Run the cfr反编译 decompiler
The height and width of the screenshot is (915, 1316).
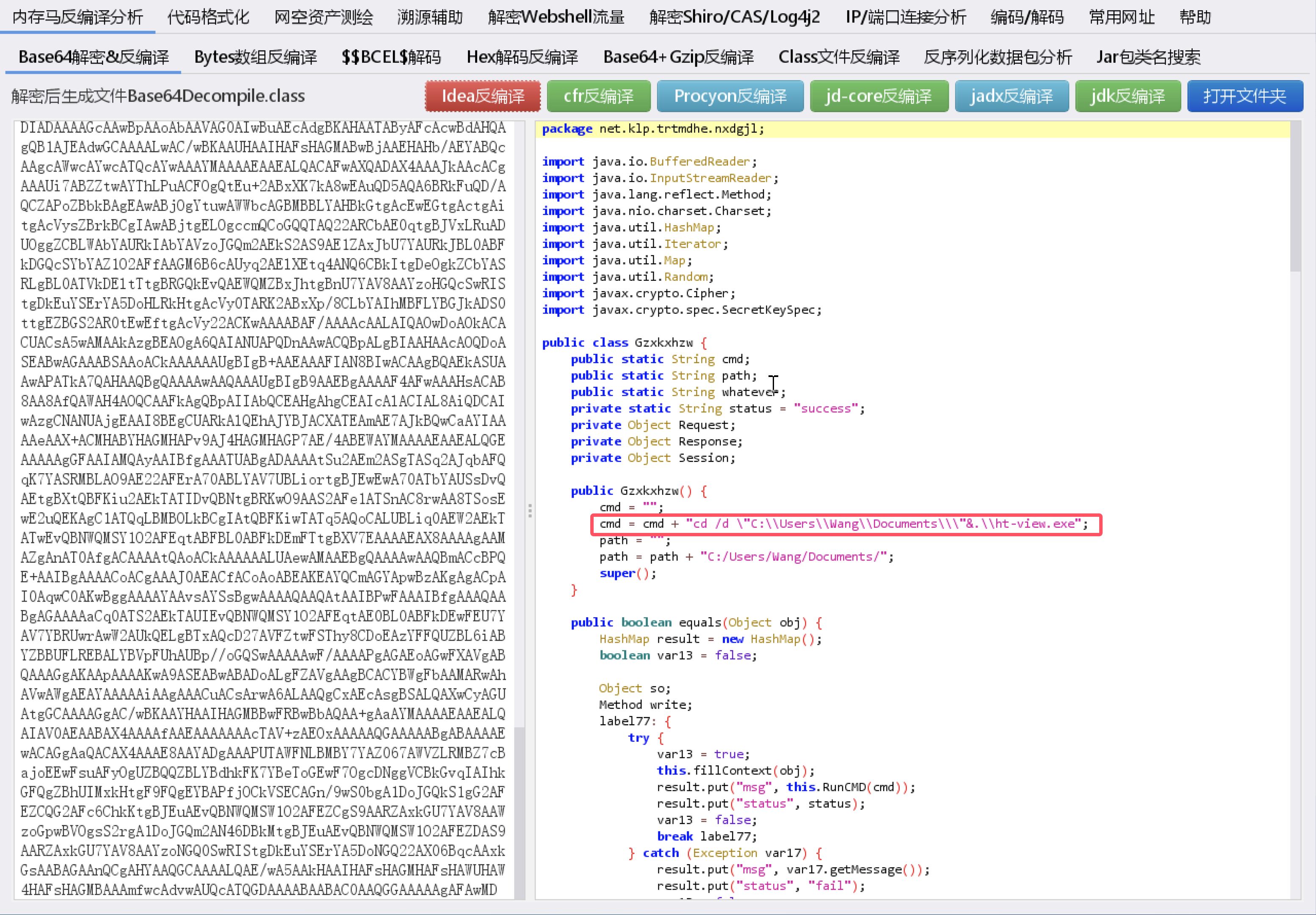point(599,96)
